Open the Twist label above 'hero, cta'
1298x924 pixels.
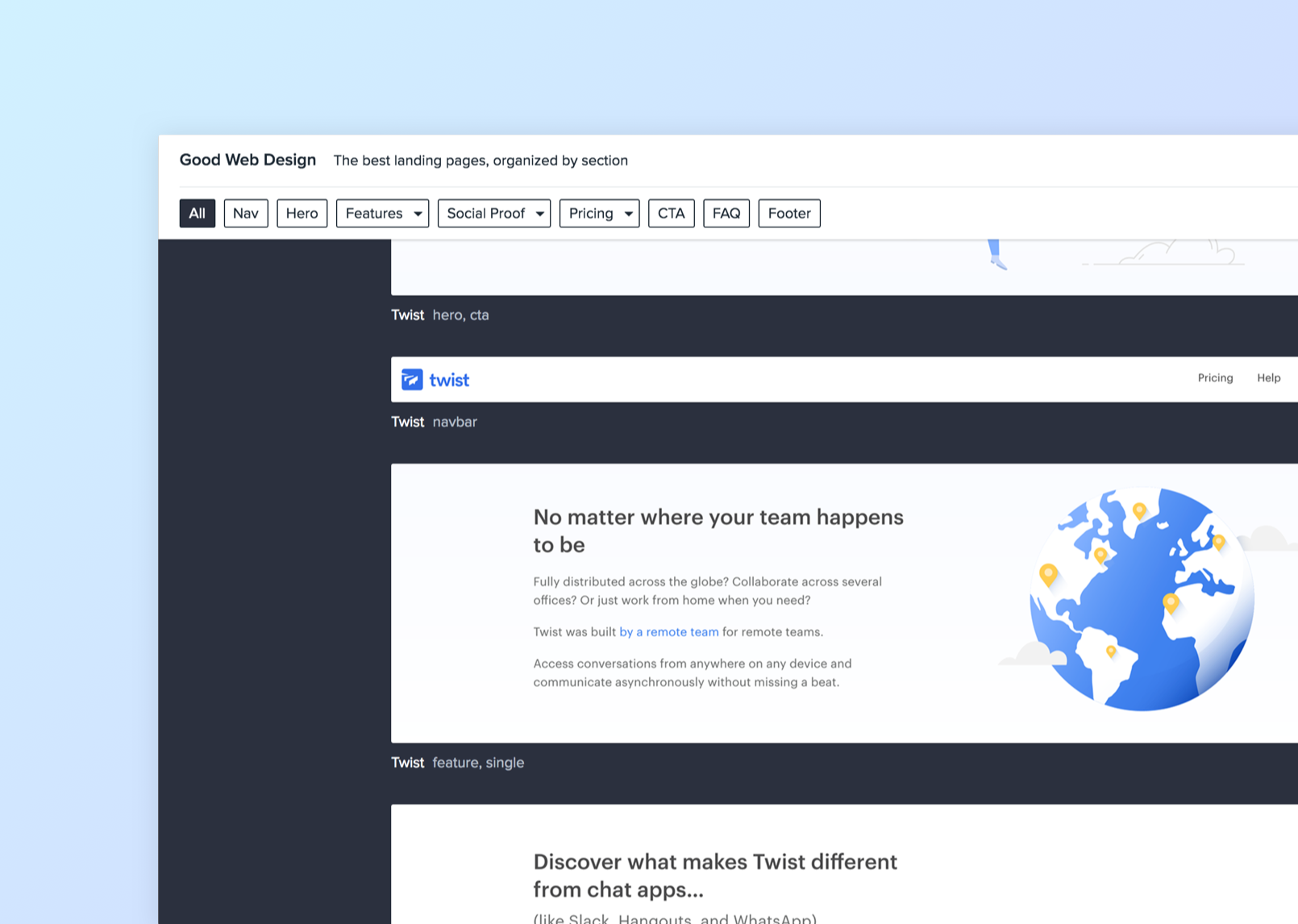point(407,314)
